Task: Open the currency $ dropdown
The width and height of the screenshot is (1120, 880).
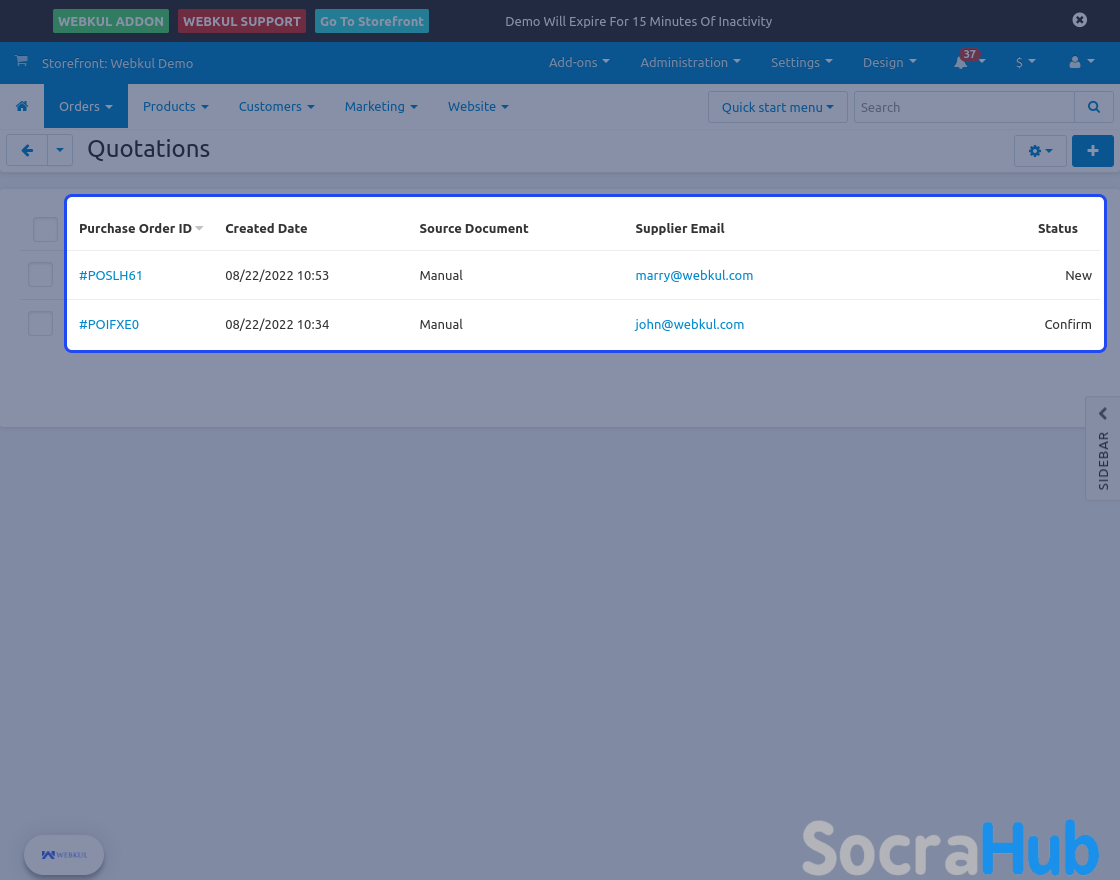Action: (1025, 62)
